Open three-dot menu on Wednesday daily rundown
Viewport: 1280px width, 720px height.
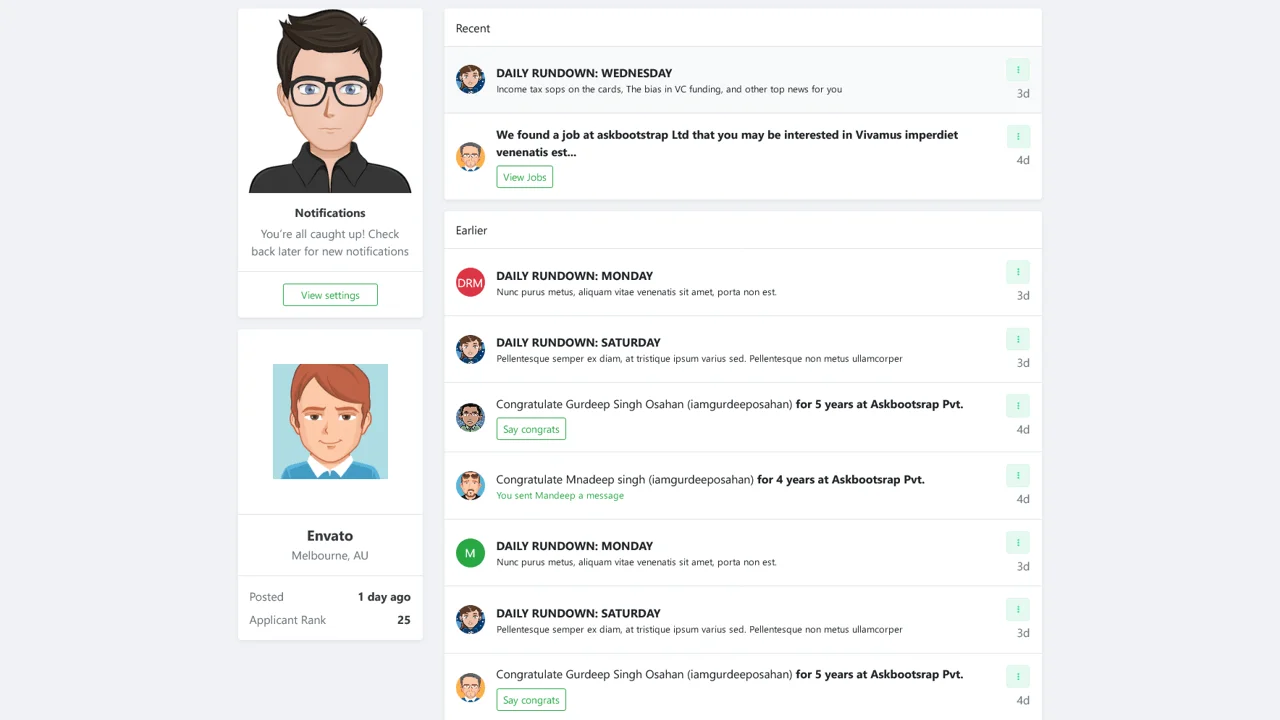tap(1017, 69)
